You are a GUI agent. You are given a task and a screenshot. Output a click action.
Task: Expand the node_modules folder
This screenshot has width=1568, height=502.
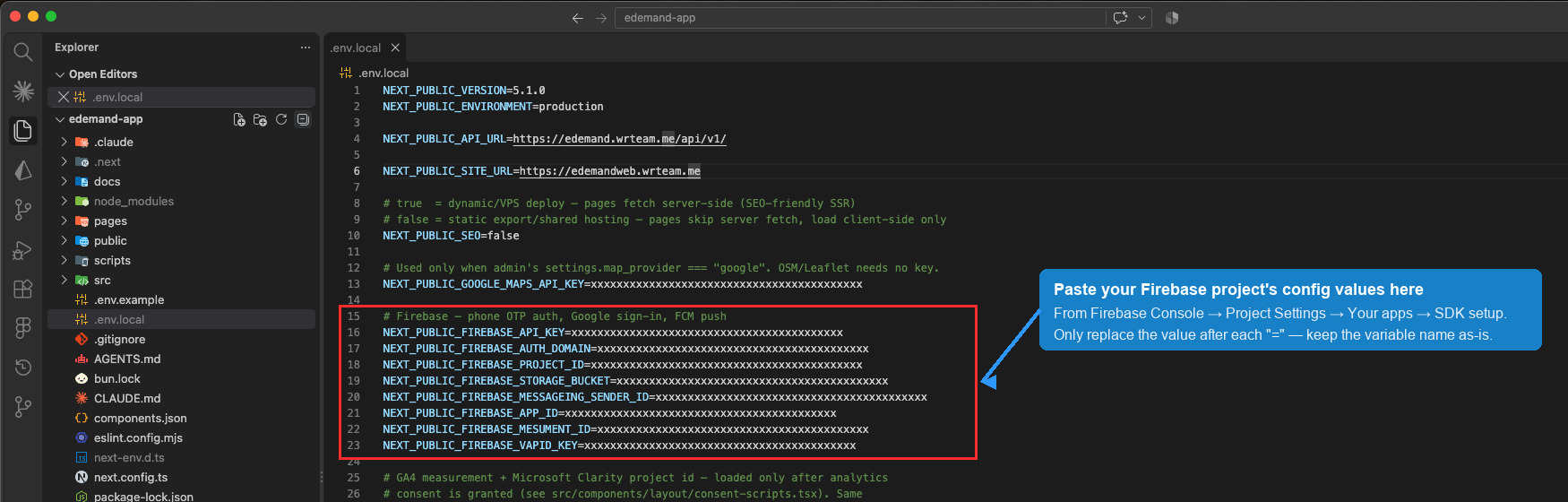[65, 201]
